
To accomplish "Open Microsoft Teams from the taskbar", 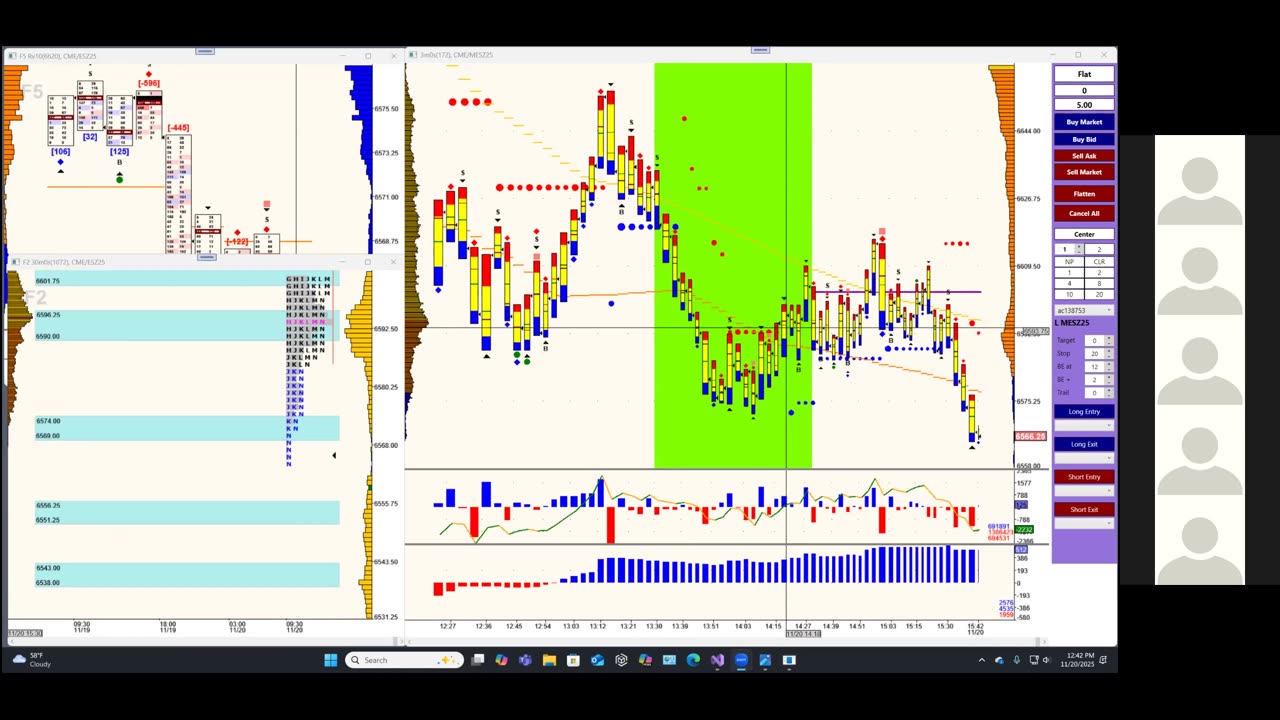I will pos(525,660).
